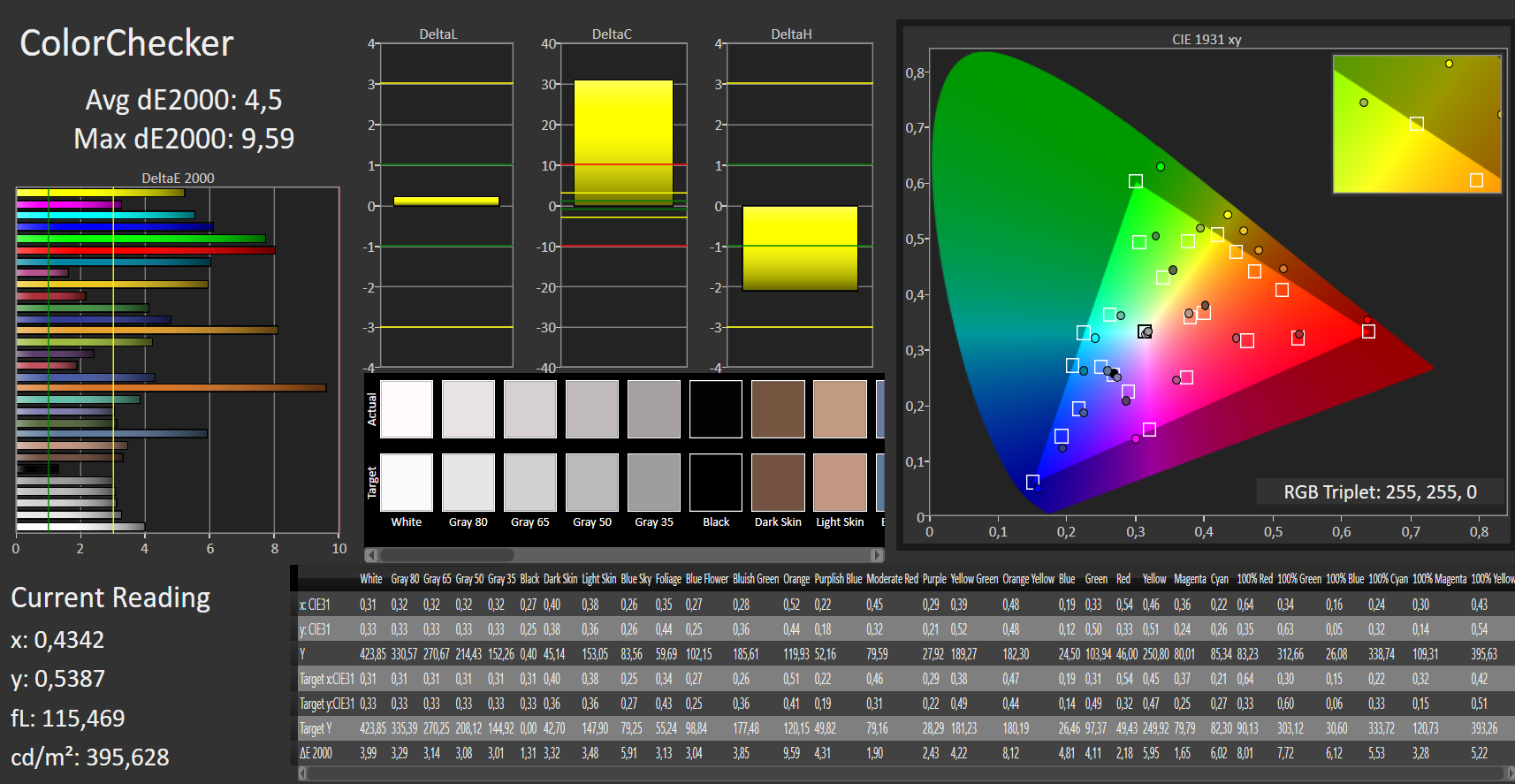Select the Actual White swatch
This screenshot has height=784, width=1515.
(x=407, y=409)
